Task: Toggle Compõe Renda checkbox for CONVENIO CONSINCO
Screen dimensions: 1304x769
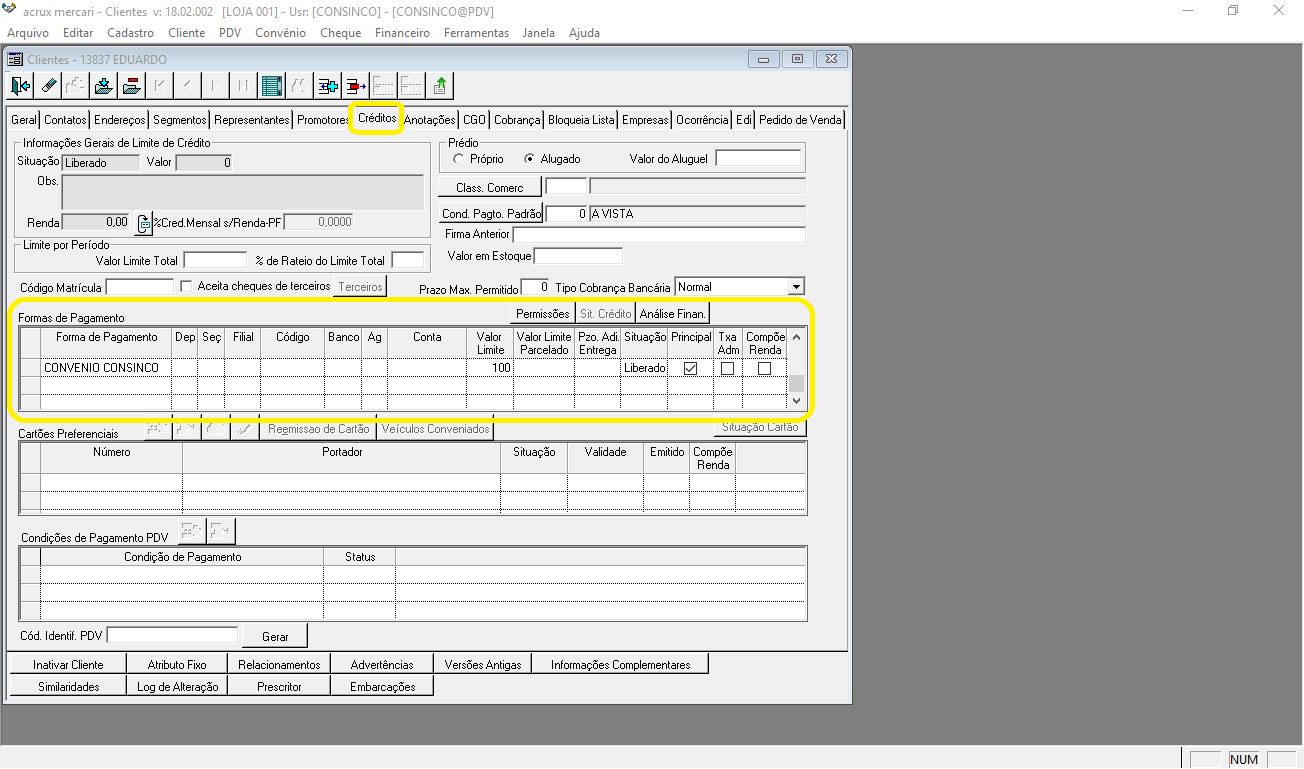Action: [764, 368]
